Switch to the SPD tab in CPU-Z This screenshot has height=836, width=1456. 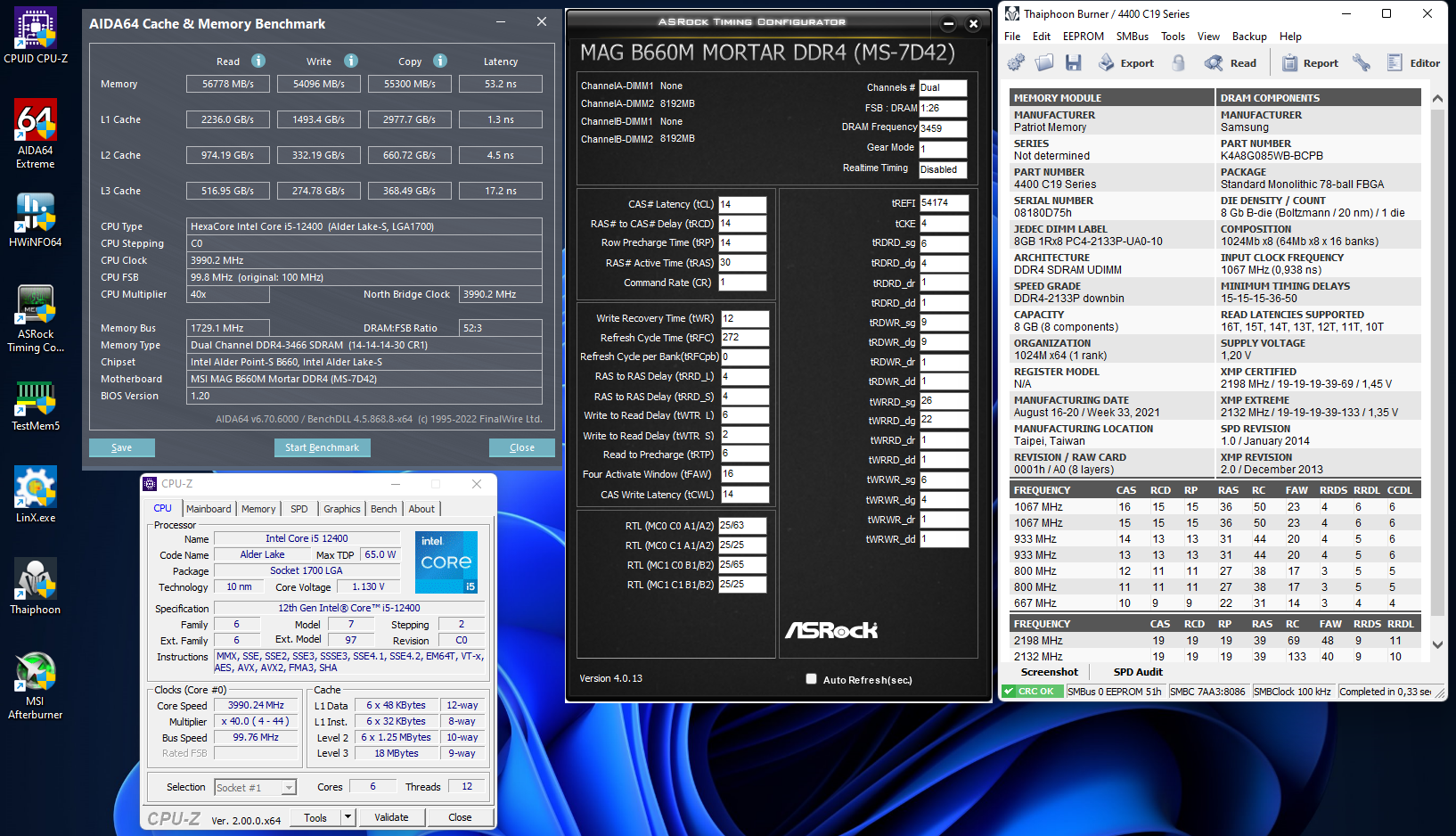(299, 509)
